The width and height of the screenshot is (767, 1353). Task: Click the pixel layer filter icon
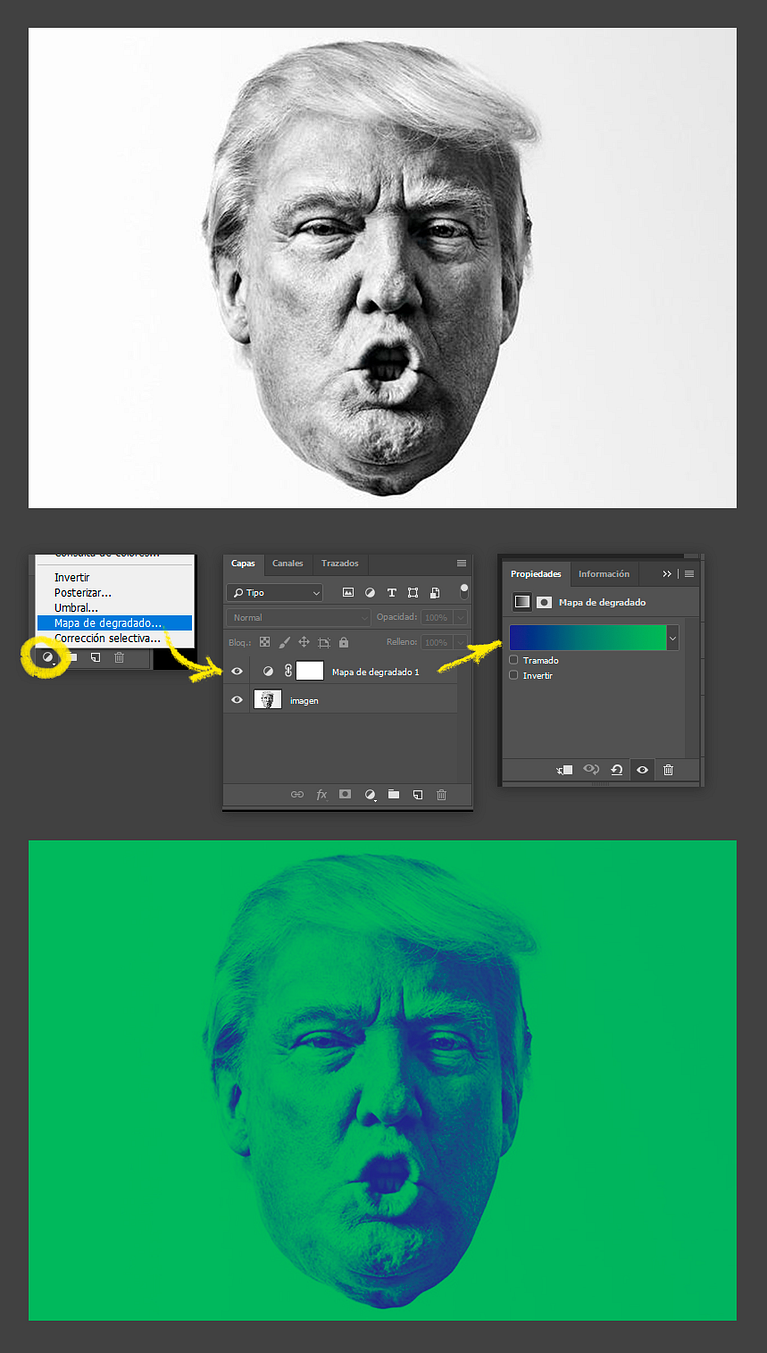348,592
